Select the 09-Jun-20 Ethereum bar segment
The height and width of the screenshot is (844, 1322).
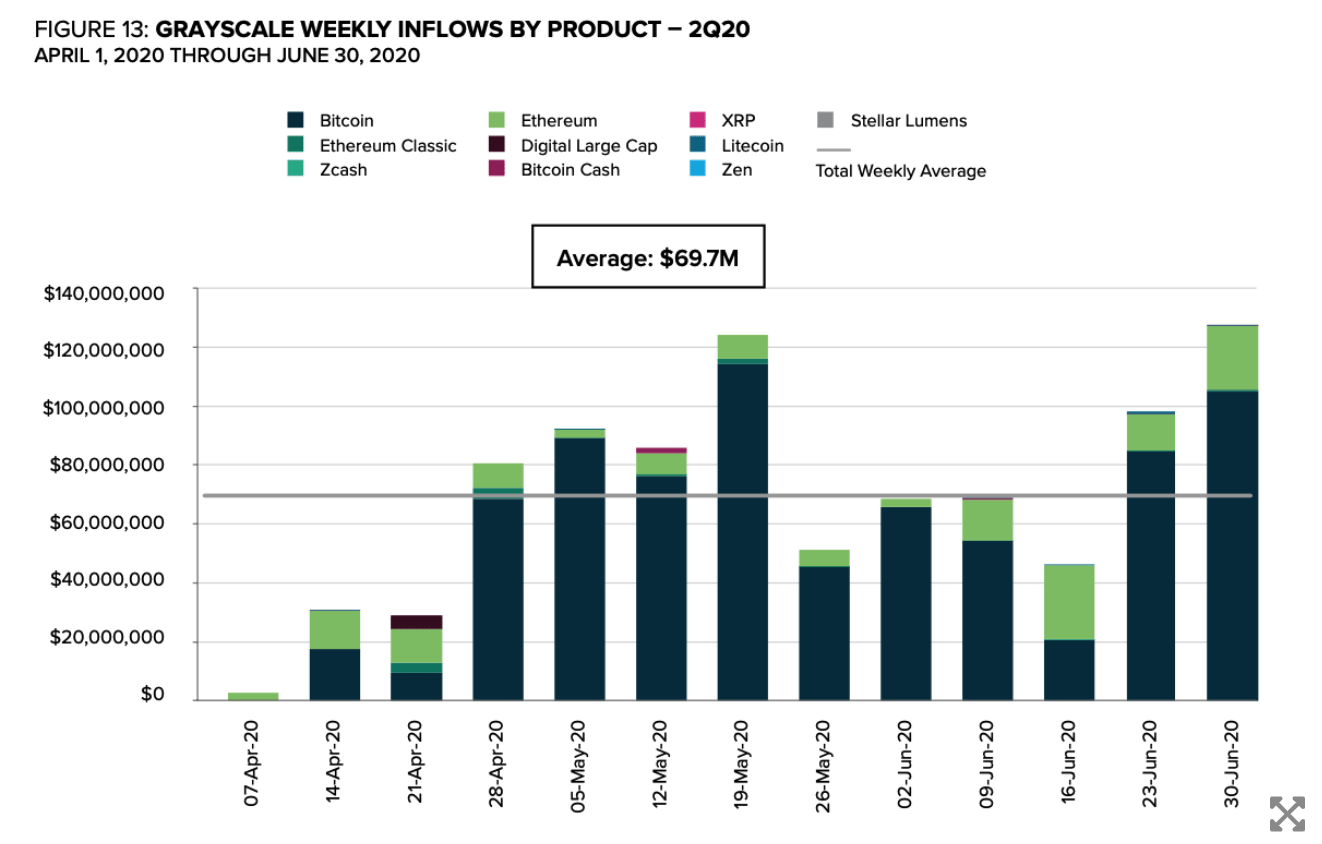(987, 520)
